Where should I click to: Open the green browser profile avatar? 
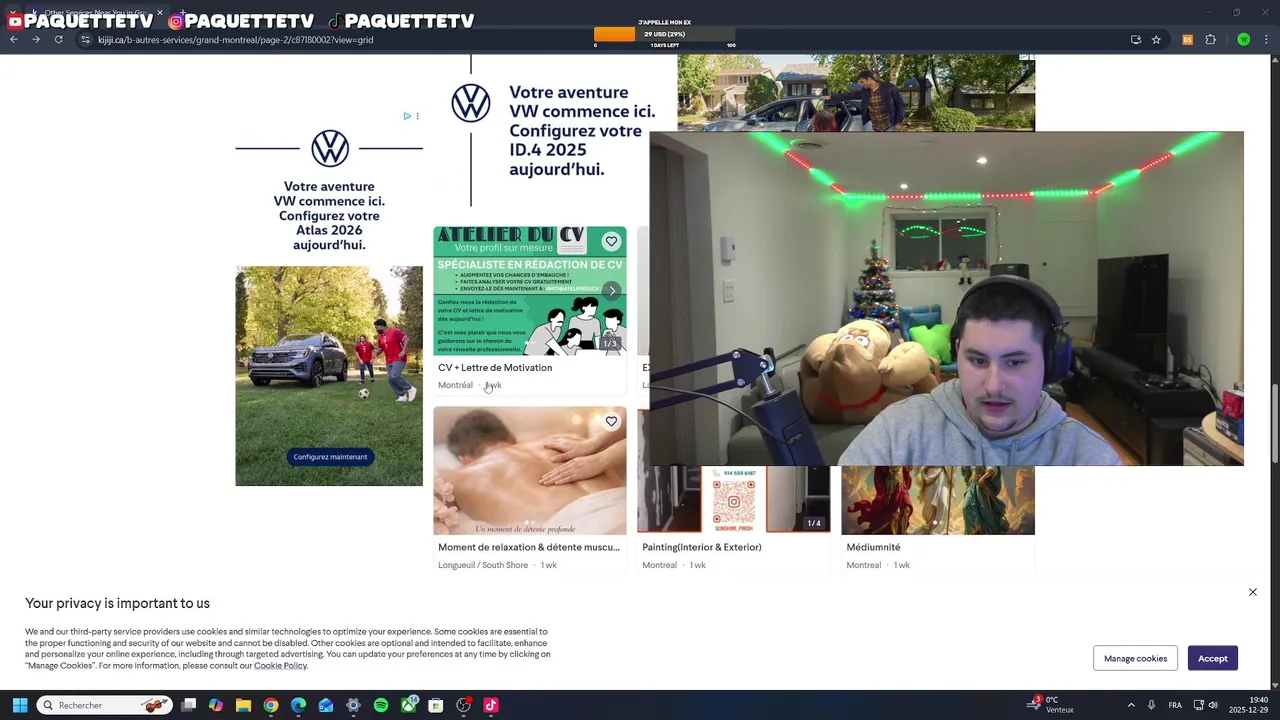[x=1243, y=40]
